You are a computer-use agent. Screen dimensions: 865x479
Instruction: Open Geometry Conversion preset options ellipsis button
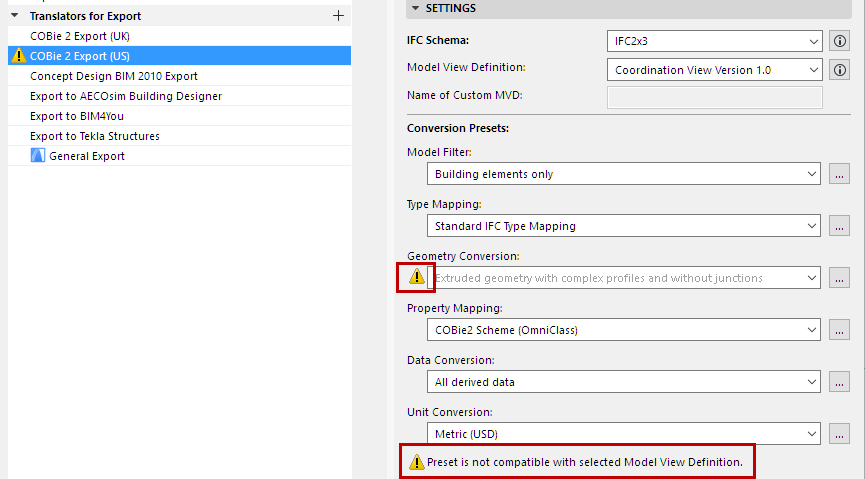pos(840,278)
